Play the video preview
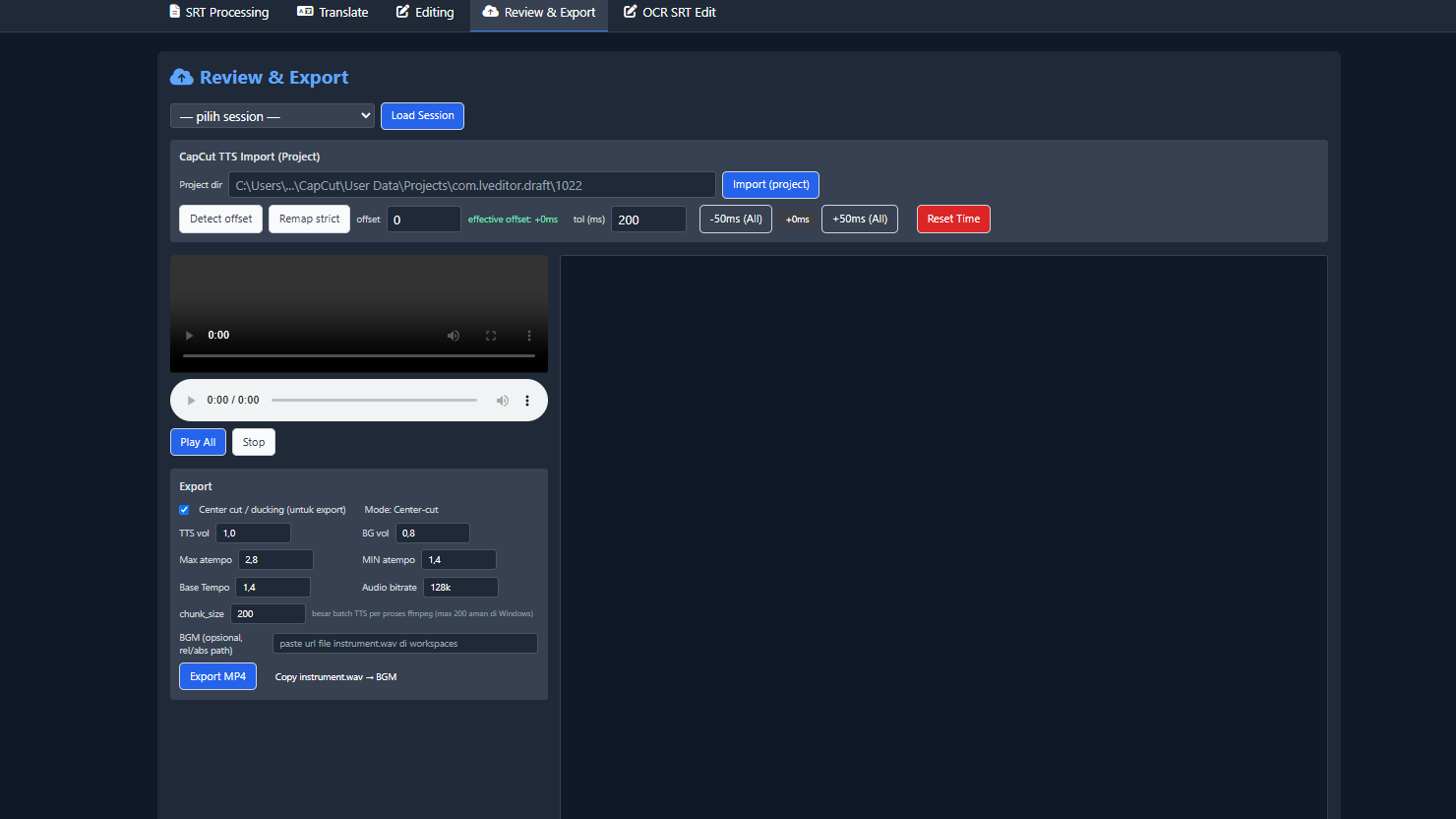Image resolution: width=1456 pixels, height=819 pixels. pos(190,336)
